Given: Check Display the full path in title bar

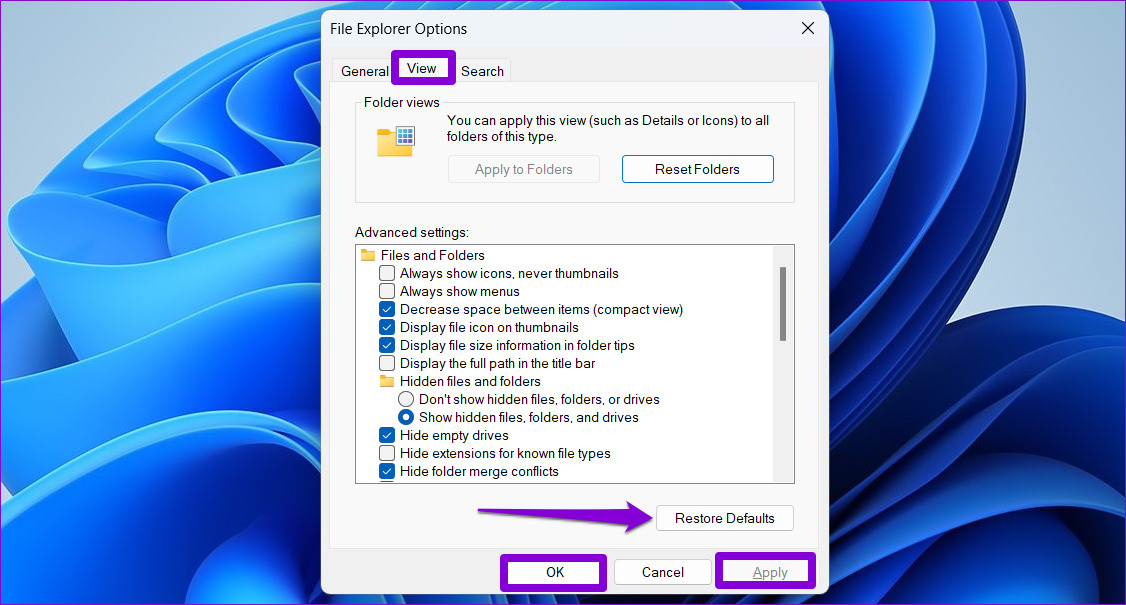Looking at the screenshot, I should pyautogui.click(x=387, y=363).
